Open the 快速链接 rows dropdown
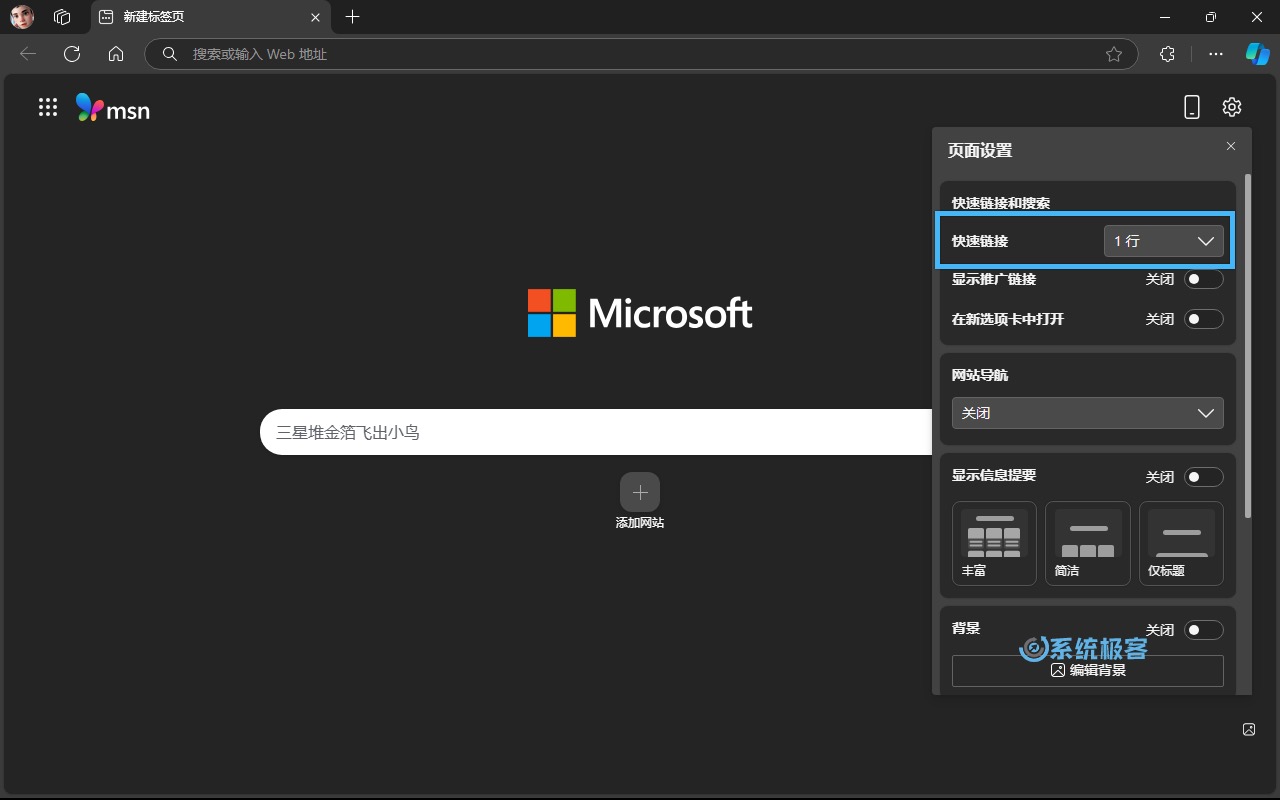1280x800 pixels. [x=1164, y=241]
